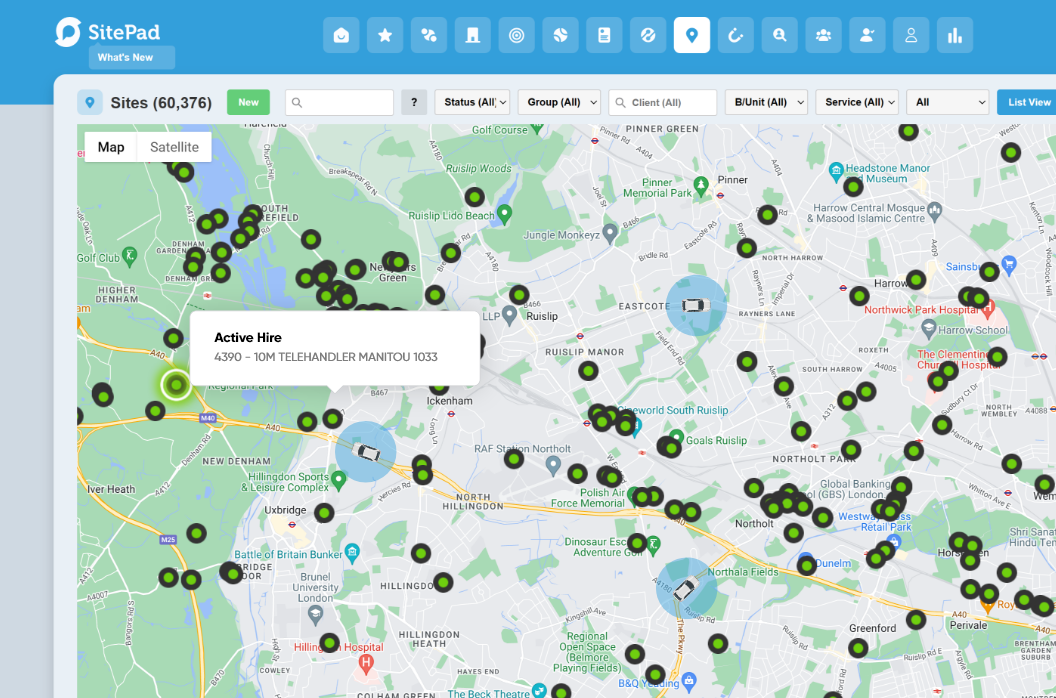Click the Brunel University London label
Viewport: 1056px width, 698px height.
coord(315,588)
